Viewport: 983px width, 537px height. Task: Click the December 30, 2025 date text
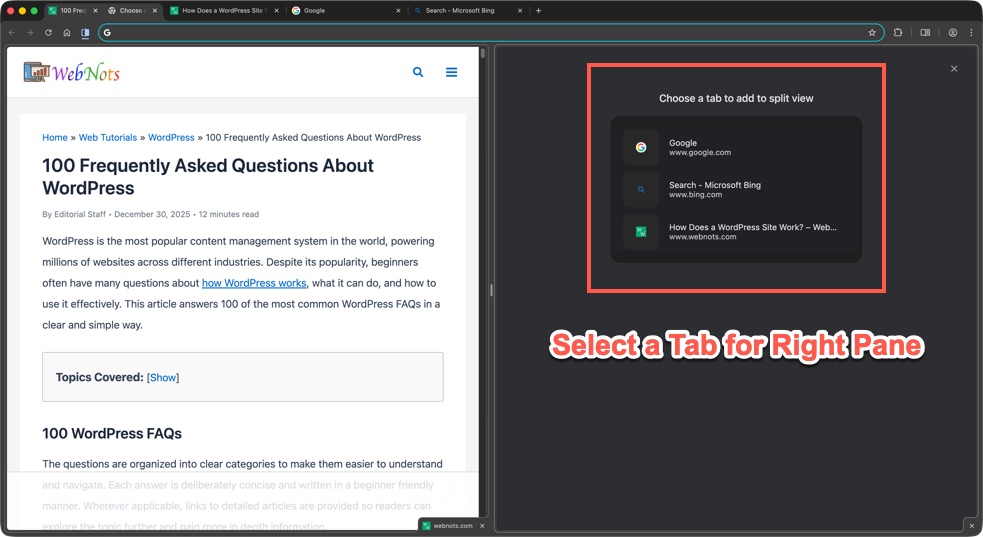pyautogui.click(x=152, y=214)
